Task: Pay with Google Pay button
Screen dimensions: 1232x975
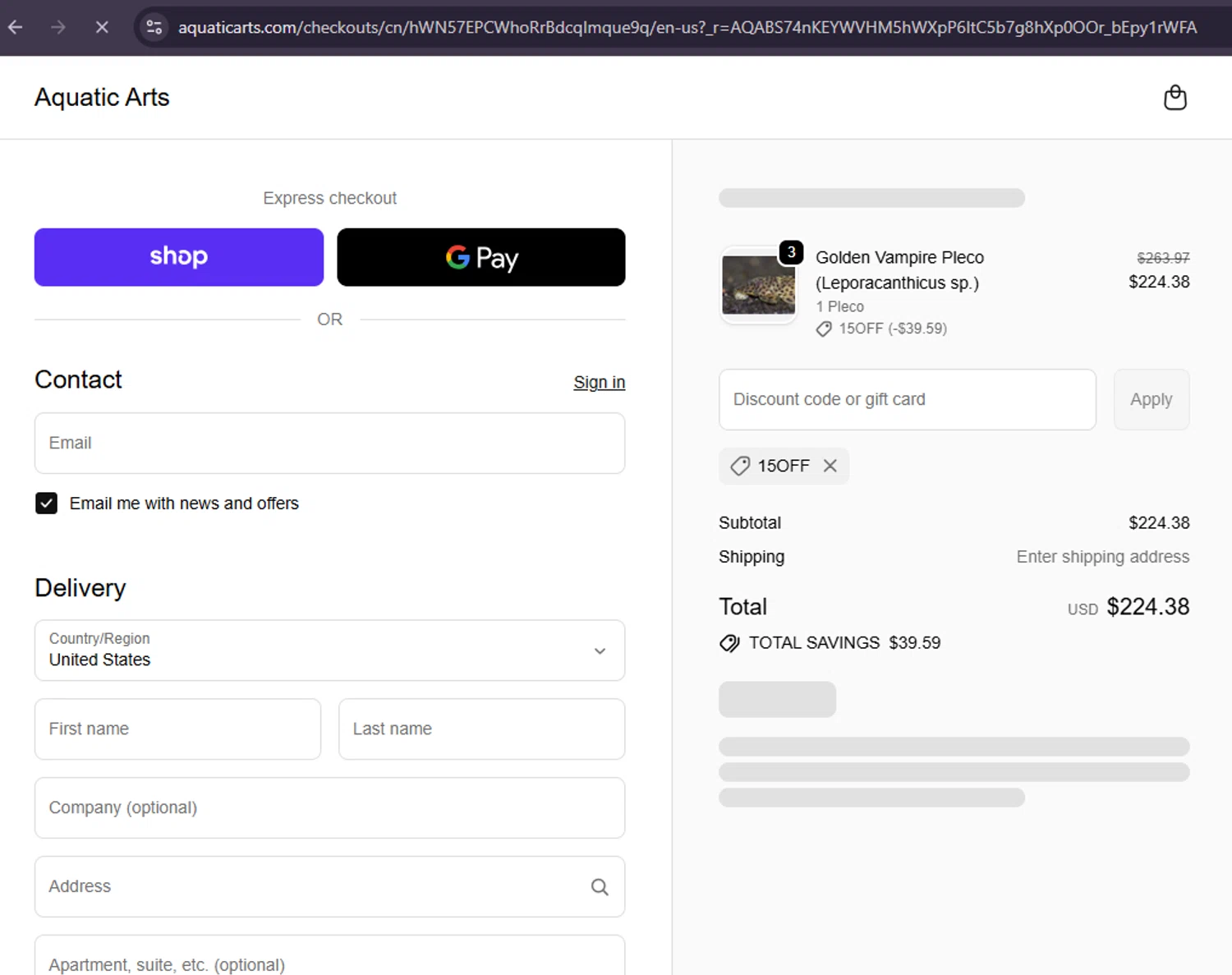Action: (481, 257)
